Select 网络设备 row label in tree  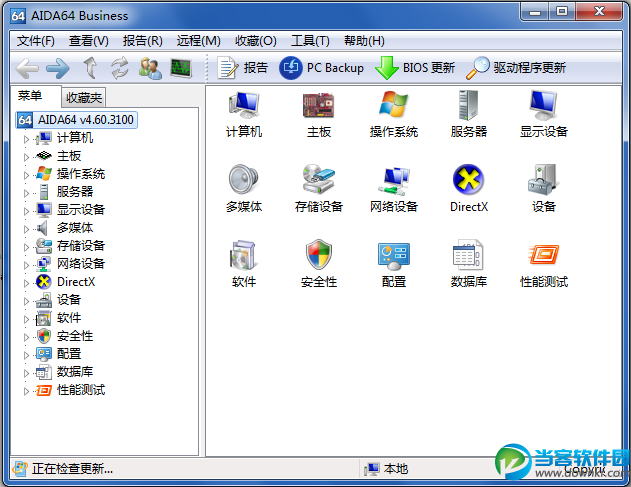[x=81, y=264]
